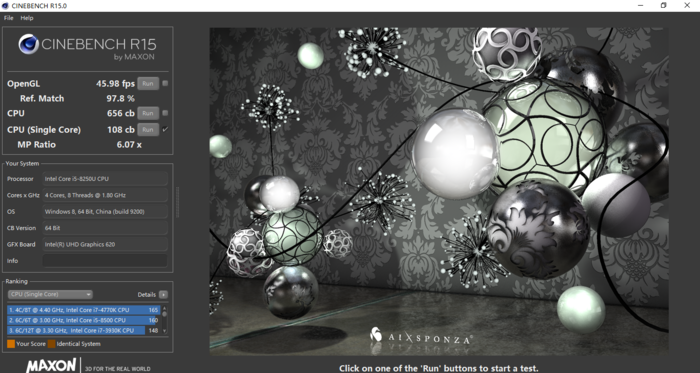This screenshot has height=373, width=700.
Task: Click the brown Identical System legend swatch
Action: pos(52,344)
